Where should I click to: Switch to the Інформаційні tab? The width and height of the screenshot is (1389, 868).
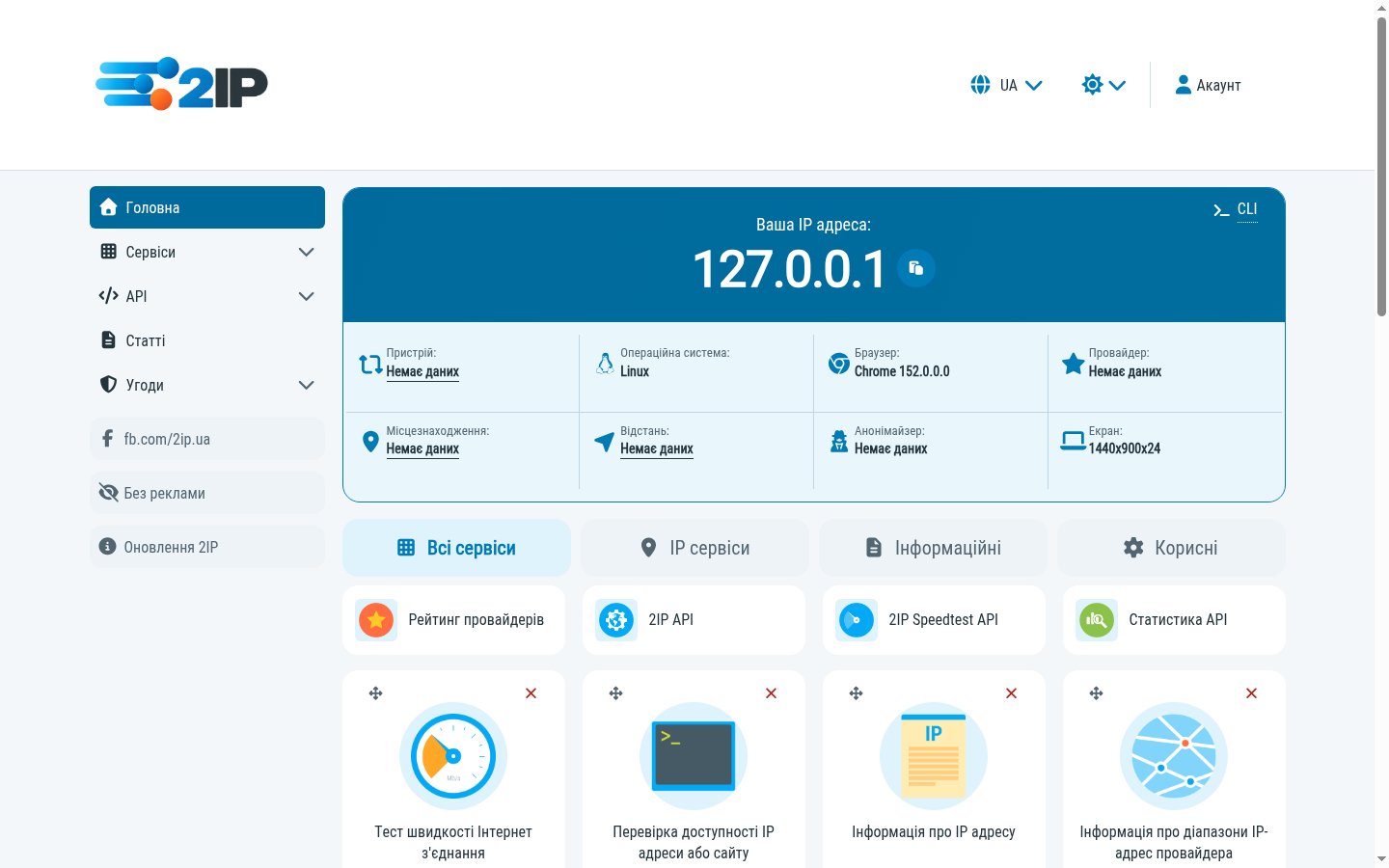[x=933, y=548]
